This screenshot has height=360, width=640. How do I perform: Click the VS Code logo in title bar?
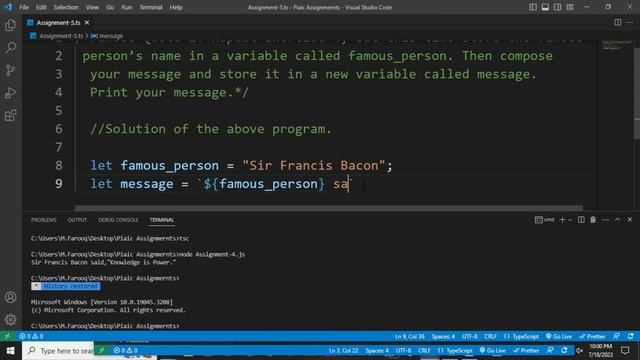pos(8,7)
